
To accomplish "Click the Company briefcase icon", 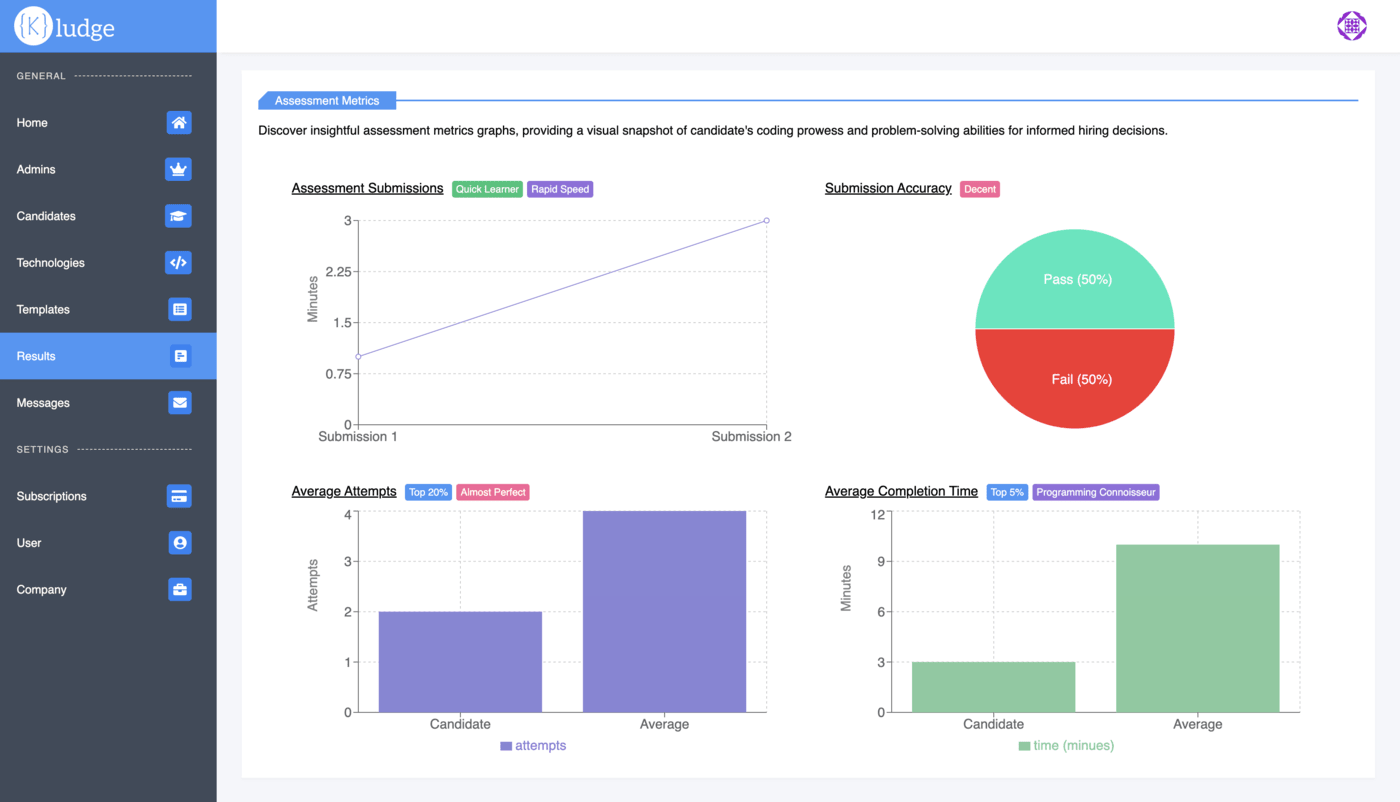I will tap(179, 589).
